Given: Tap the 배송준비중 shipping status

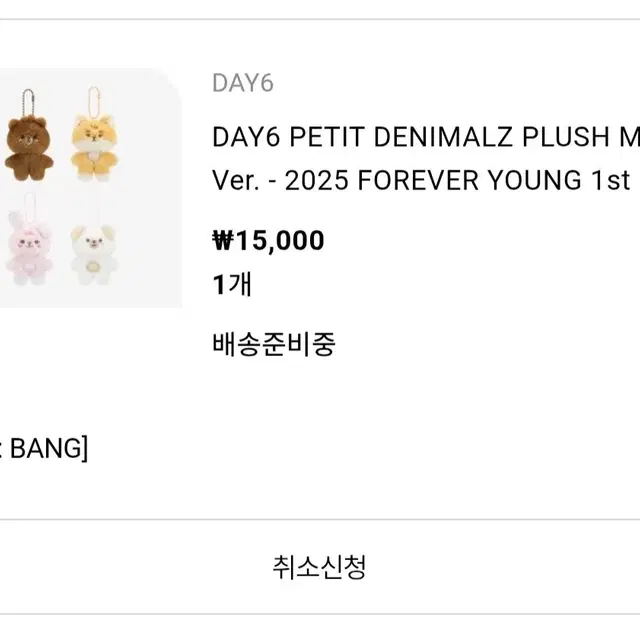Looking at the screenshot, I should coord(273,345).
